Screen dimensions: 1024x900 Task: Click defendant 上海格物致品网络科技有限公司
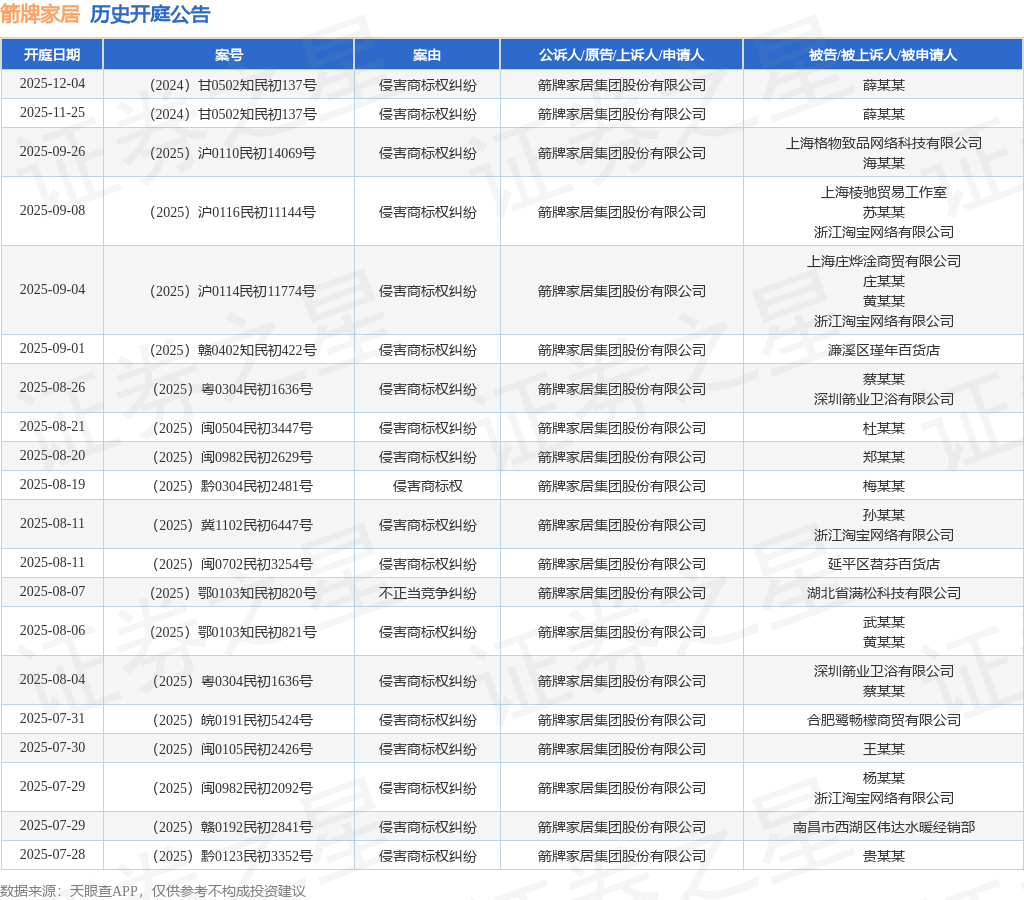point(884,144)
